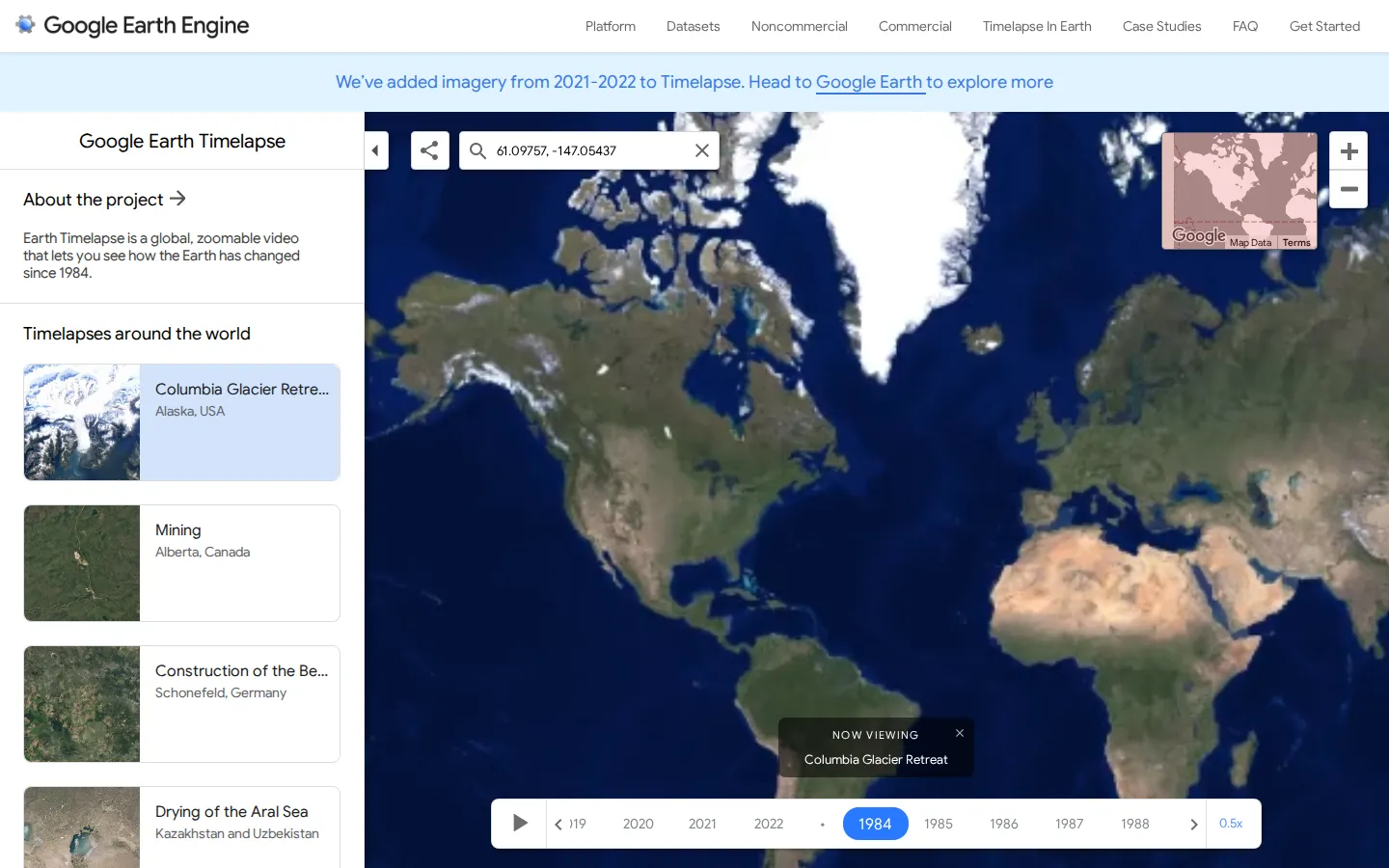Screen dimensions: 1389x868
Task: Select the Mining Alberta, Canada card
Action: click(182, 563)
